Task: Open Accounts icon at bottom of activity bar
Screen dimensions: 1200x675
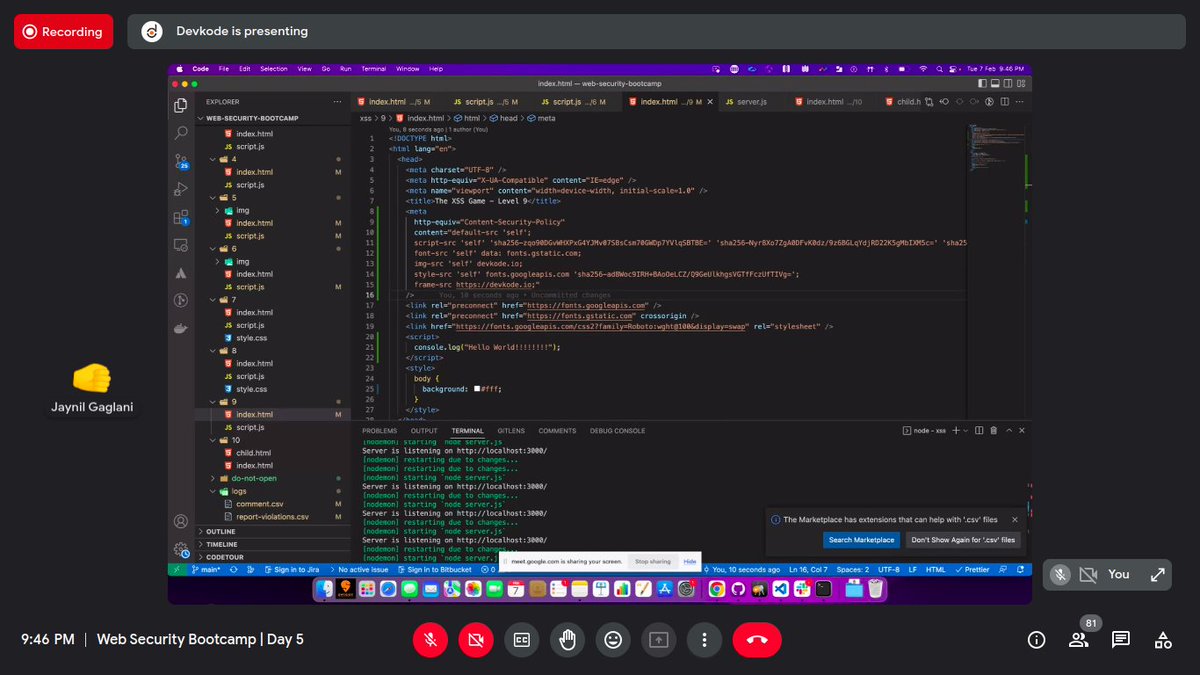Action: [181, 521]
